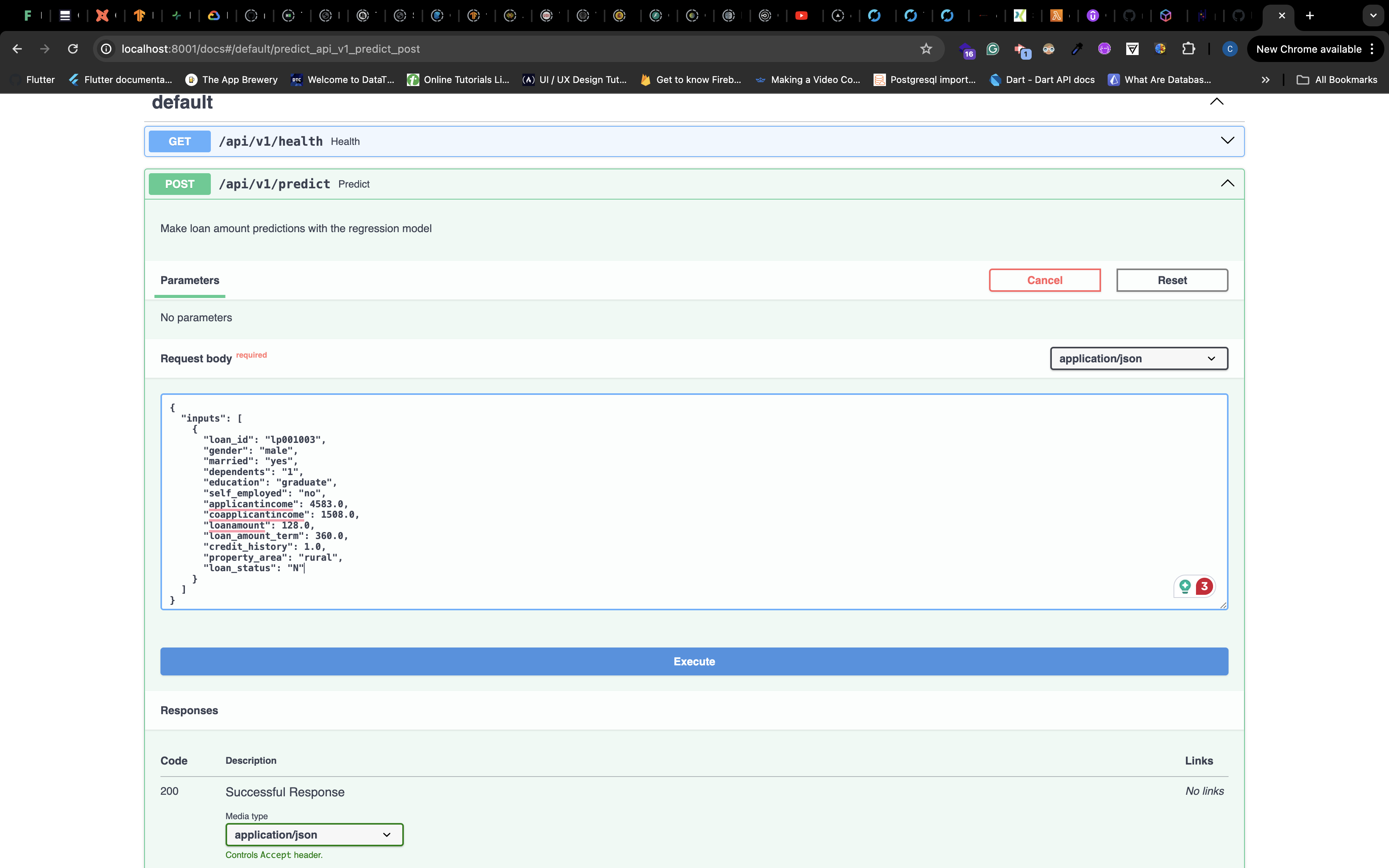
Task: Click the Grammarly extension icon in toolbar
Action: (x=993, y=49)
